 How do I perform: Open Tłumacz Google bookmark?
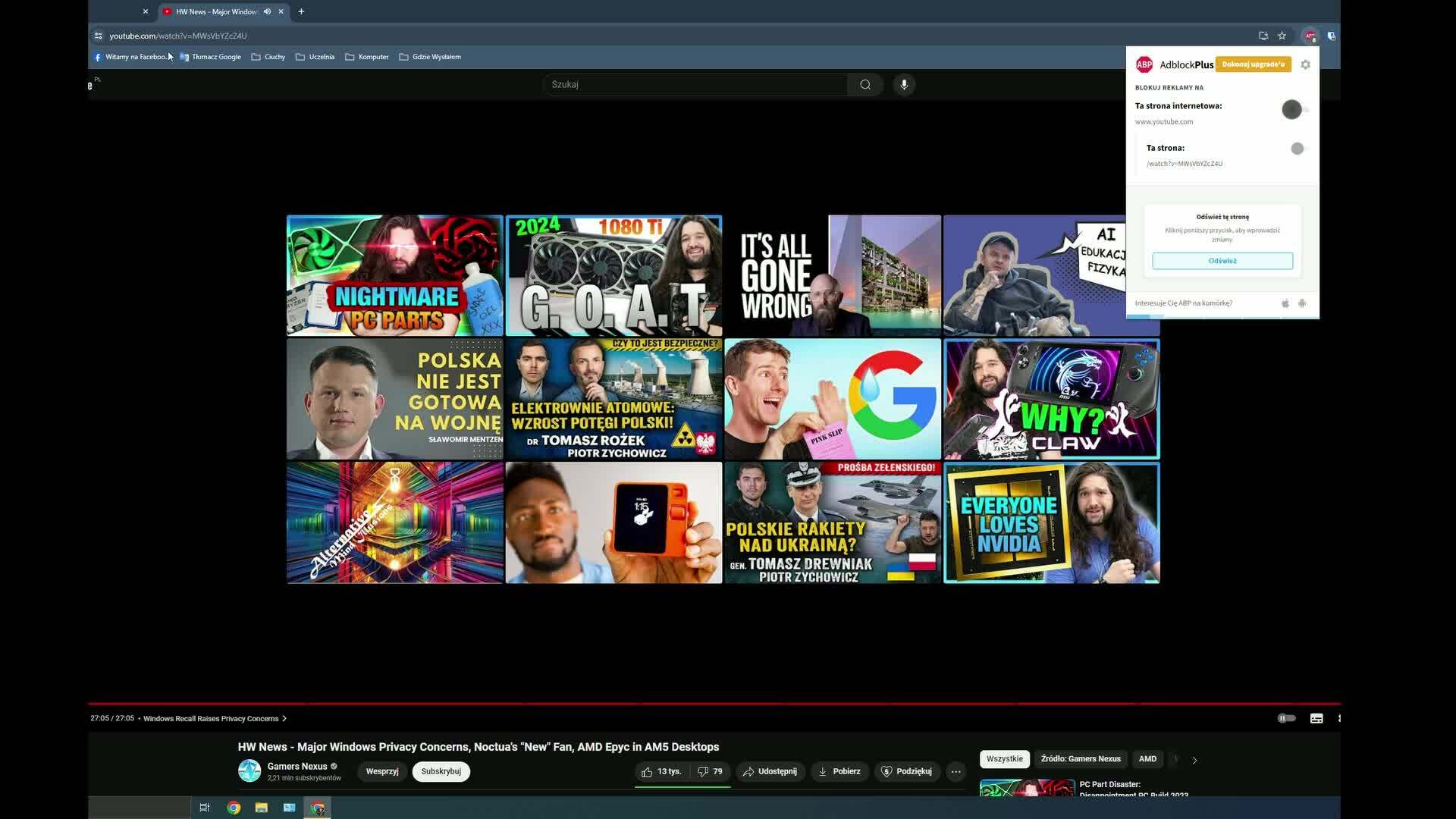point(210,57)
